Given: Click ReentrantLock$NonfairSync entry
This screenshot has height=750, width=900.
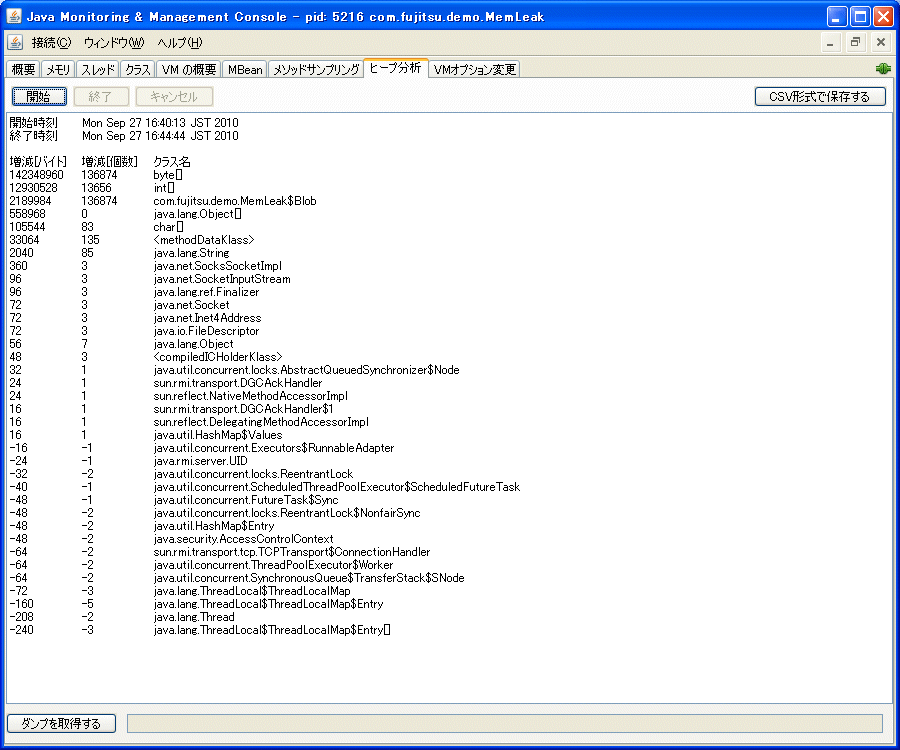Looking at the screenshot, I should coord(287,513).
